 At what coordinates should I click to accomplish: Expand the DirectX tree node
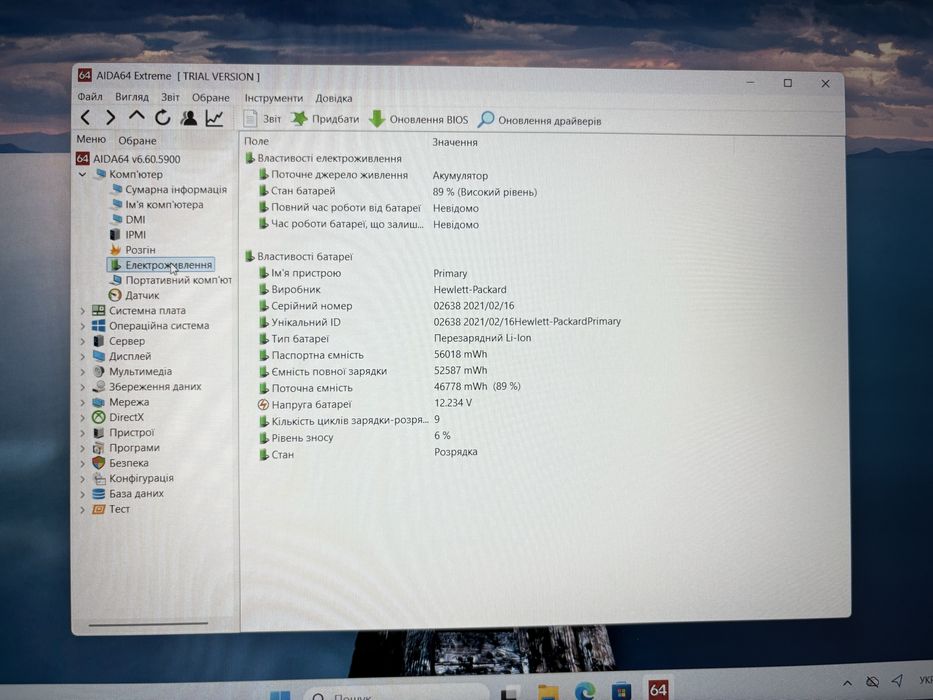coord(83,417)
